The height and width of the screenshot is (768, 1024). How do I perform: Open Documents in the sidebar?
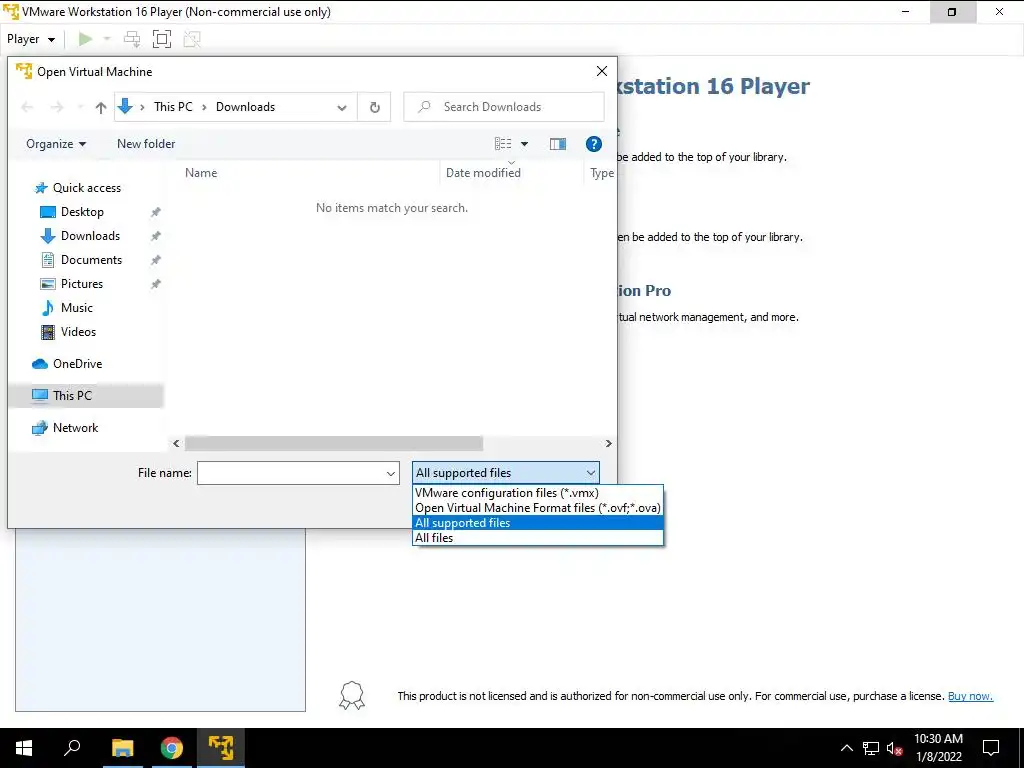point(91,260)
